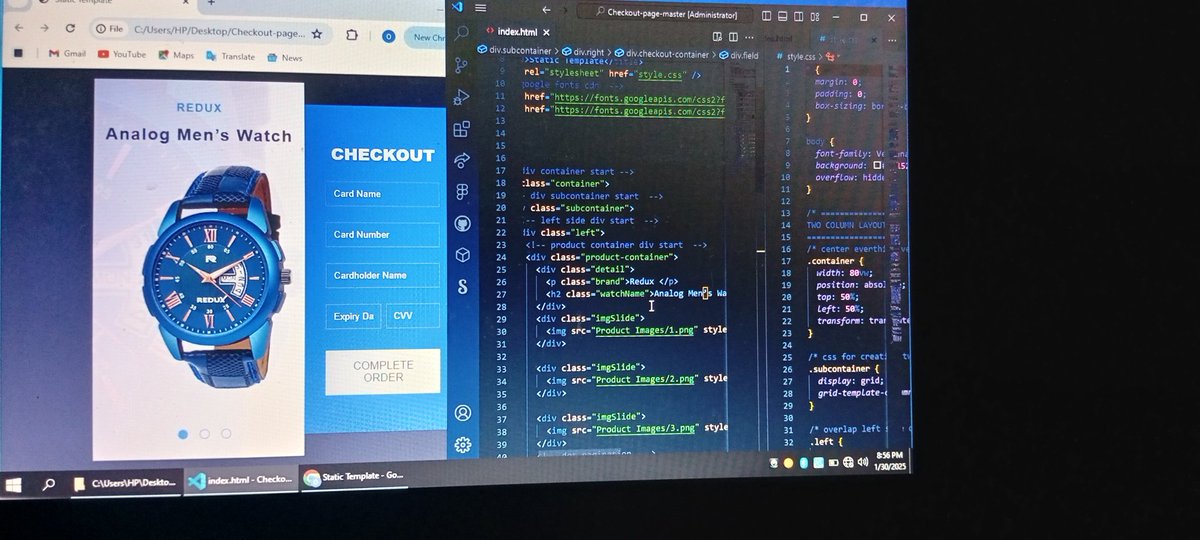Go forward in Chrome
Screen dimensions: 1200x540
coord(45,27)
